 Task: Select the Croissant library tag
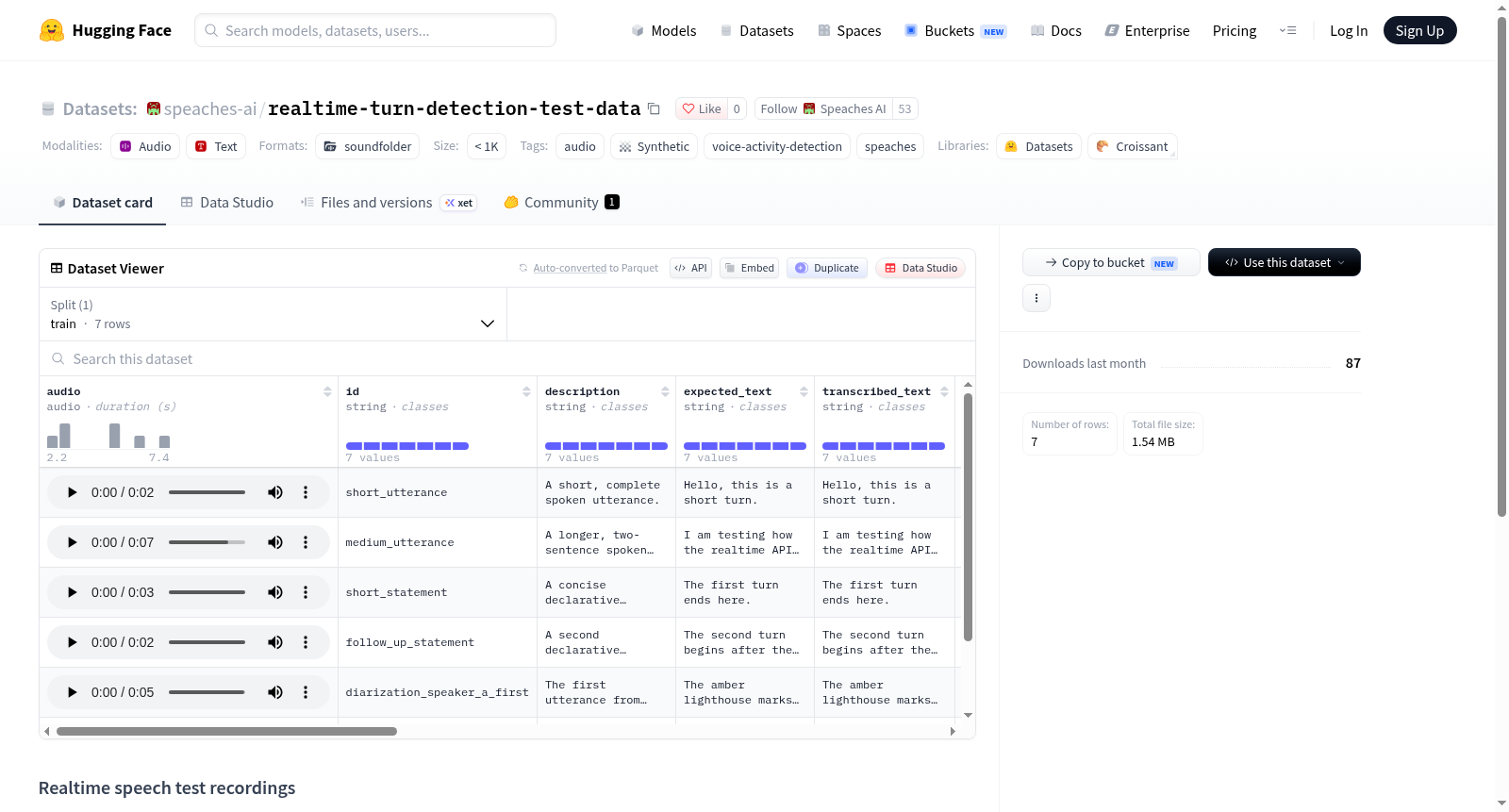tap(1132, 146)
